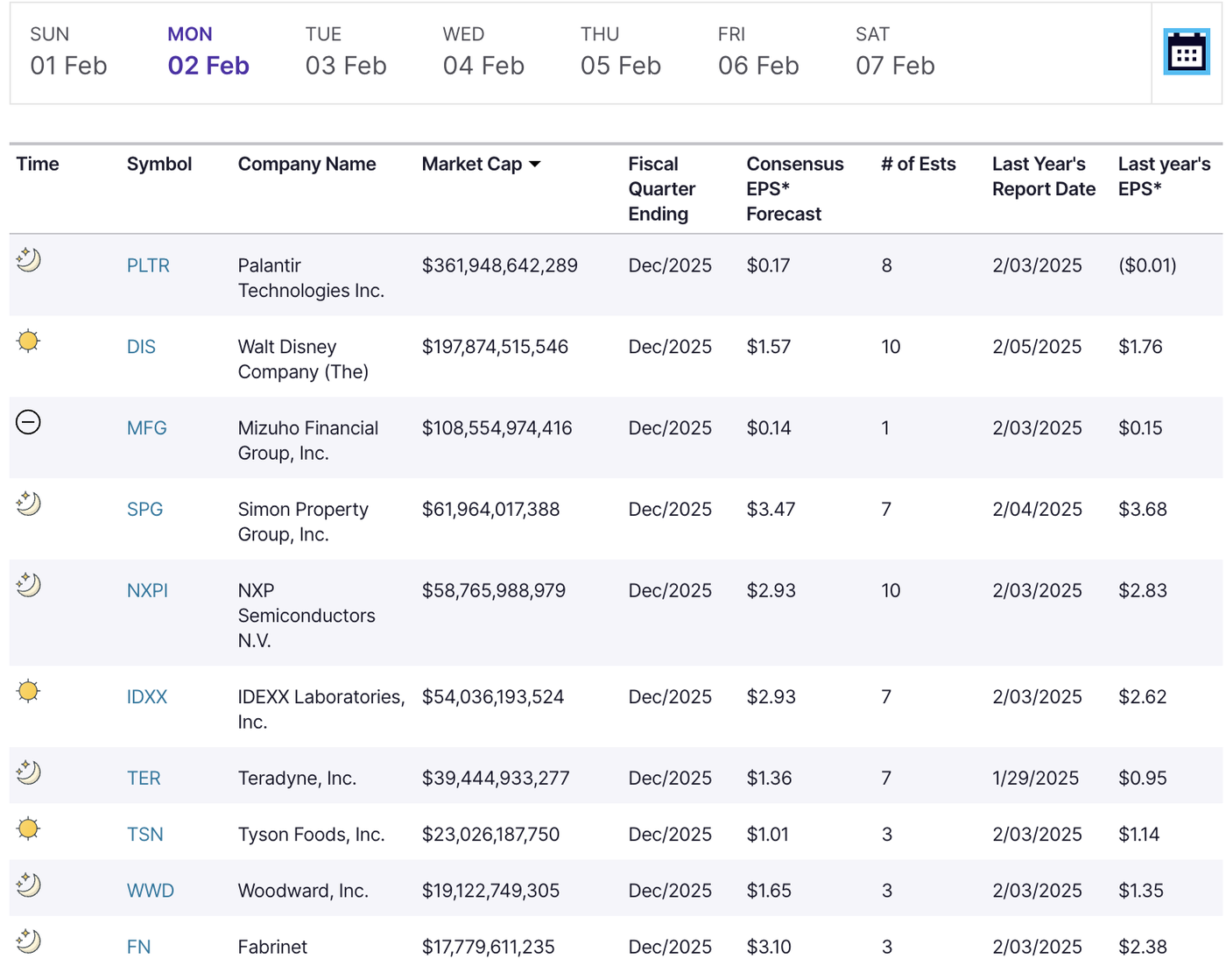Screen dimensions: 1226x980
Task: Open the calendar date picker icon
Action: tap(1186, 53)
